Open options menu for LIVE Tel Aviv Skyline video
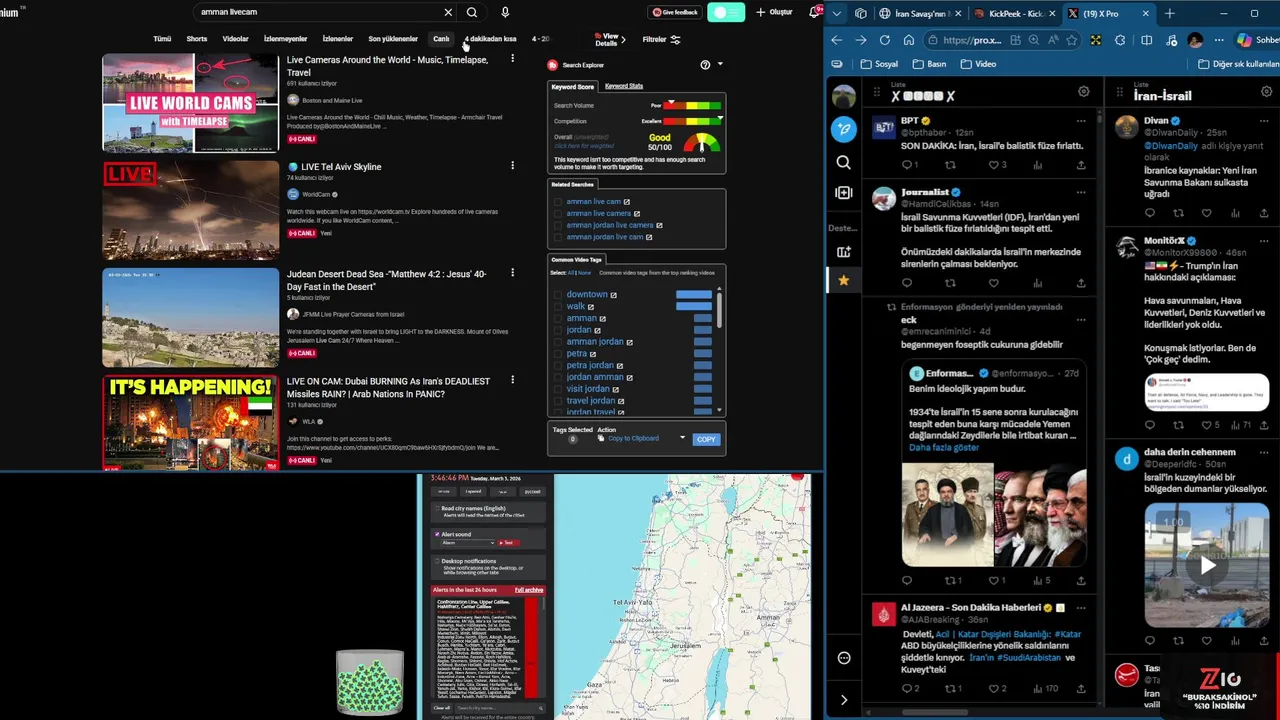1280x720 pixels. click(512, 166)
